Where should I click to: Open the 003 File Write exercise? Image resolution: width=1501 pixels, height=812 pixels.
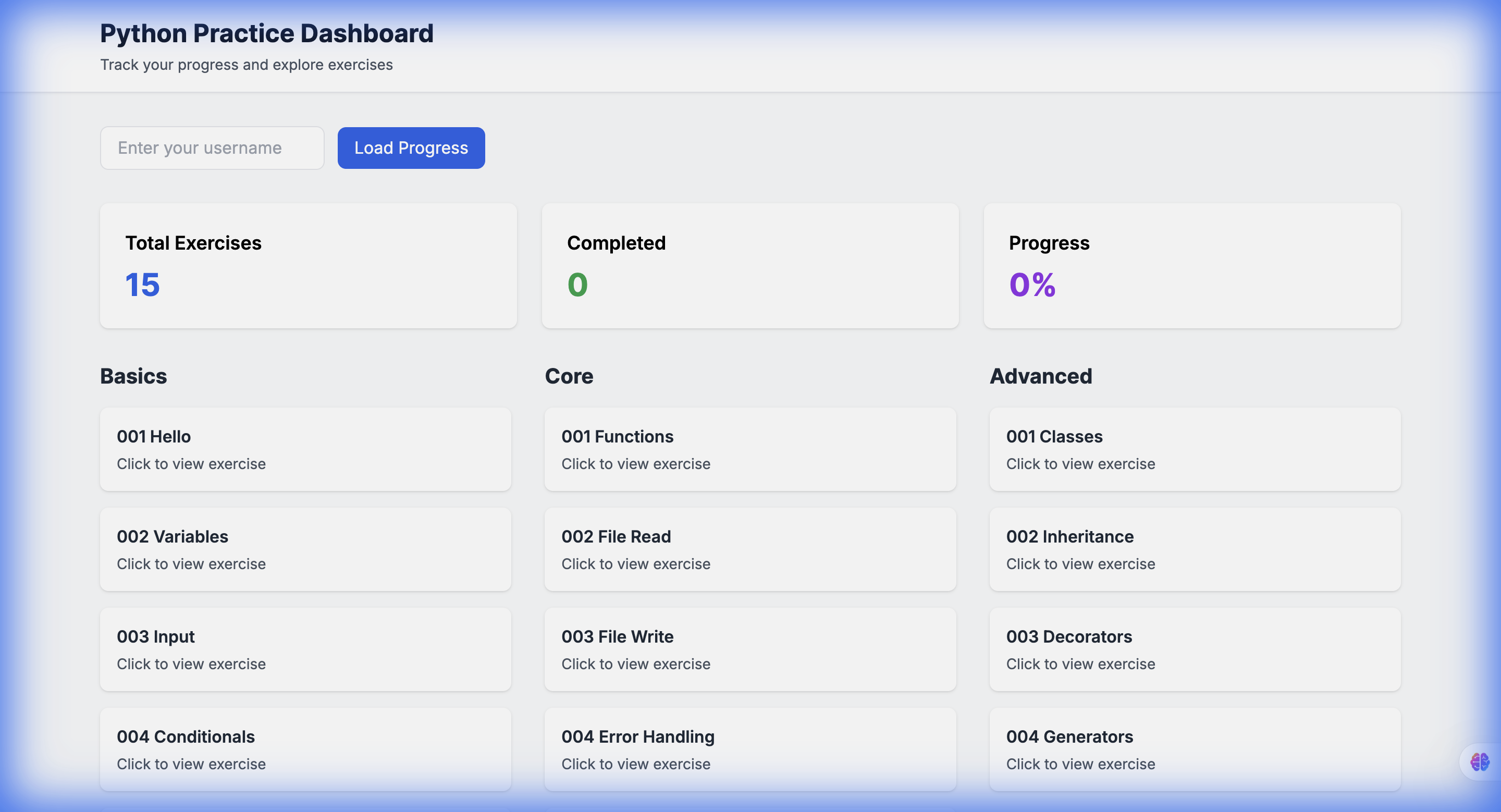[750, 649]
